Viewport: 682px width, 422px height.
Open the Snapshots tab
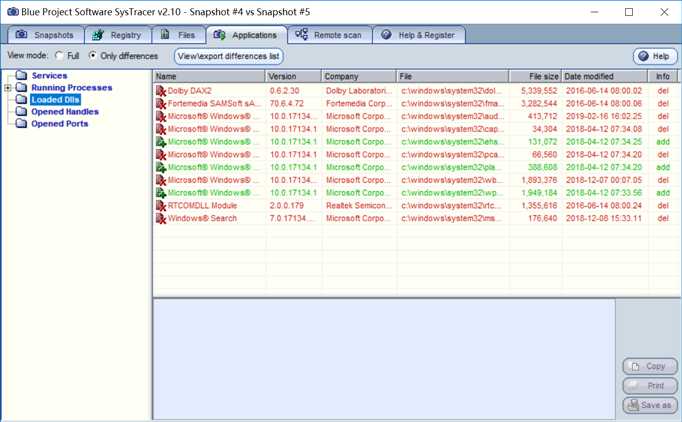[46, 35]
